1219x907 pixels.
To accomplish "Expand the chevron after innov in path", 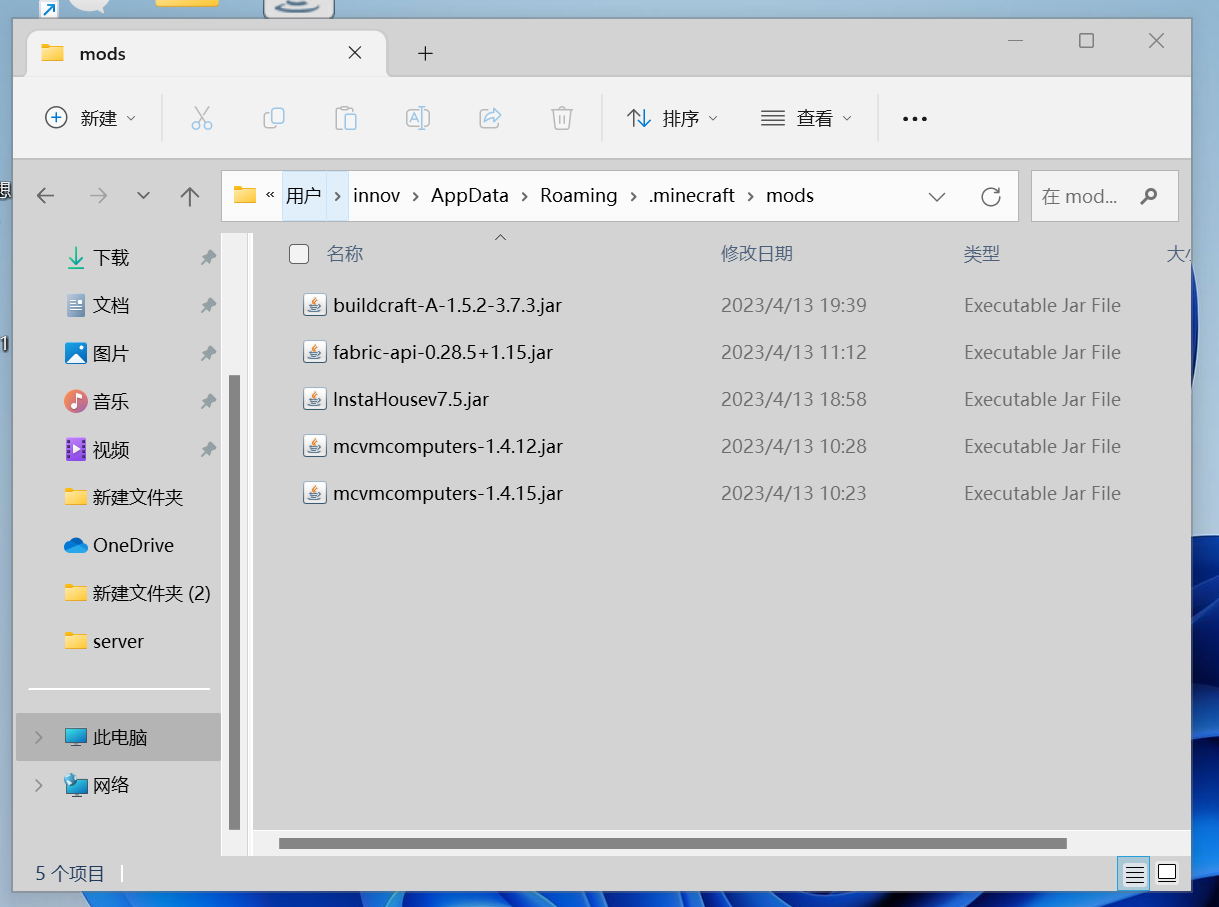I will (x=416, y=196).
